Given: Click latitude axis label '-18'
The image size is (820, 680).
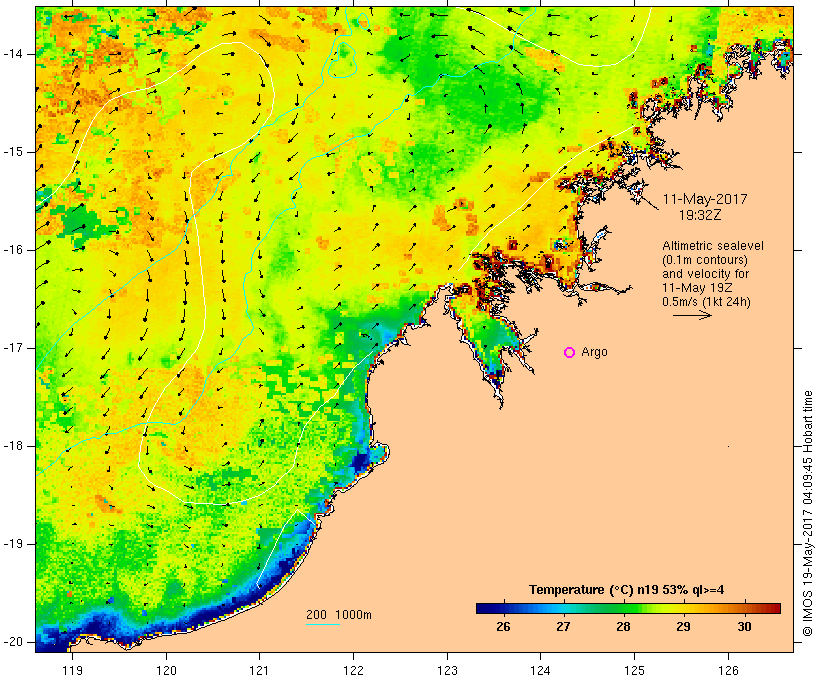Looking at the screenshot, I should tap(13, 446).
